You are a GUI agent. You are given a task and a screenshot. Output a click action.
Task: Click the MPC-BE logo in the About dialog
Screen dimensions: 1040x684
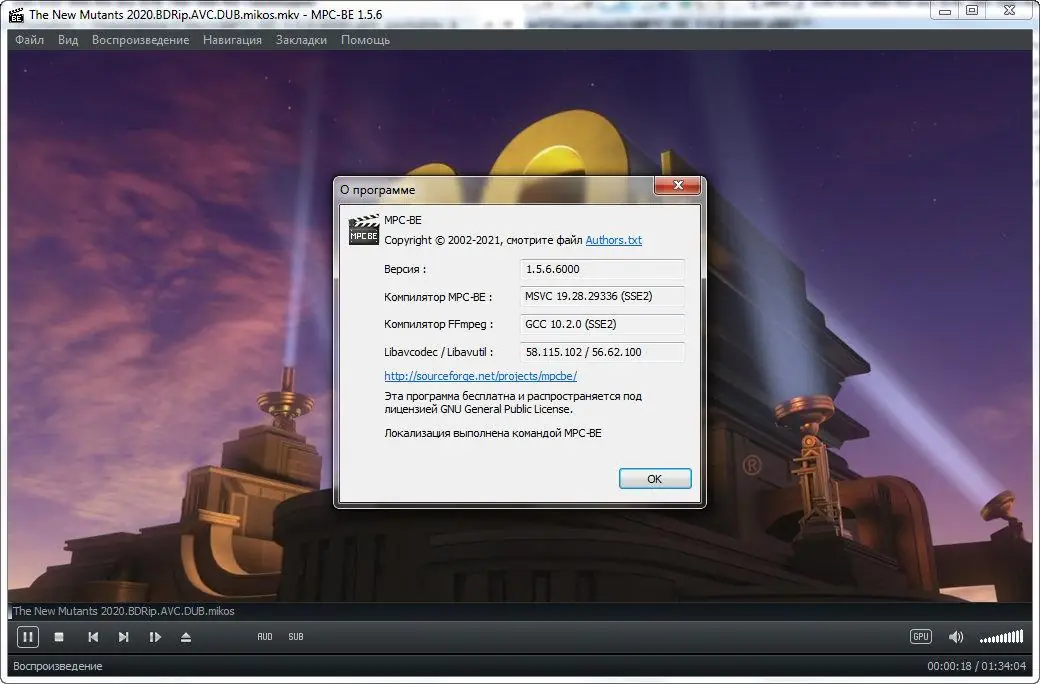pyautogui.click(x=363, y=231)
